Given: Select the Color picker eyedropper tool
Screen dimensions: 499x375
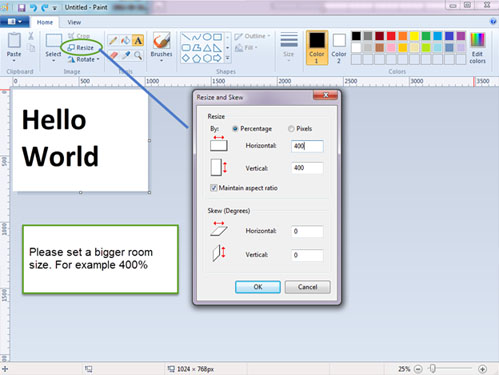Looking at the screenshot, I should click(126, 55).
